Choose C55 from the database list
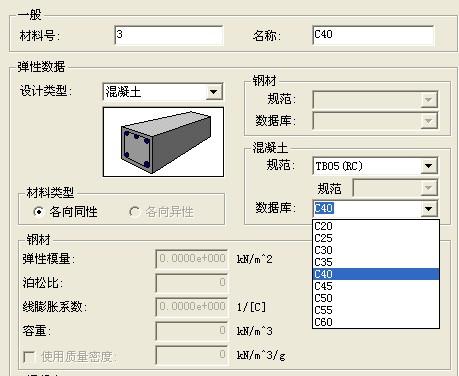Screen dimensions: 459x376 (x=376, y=310)
